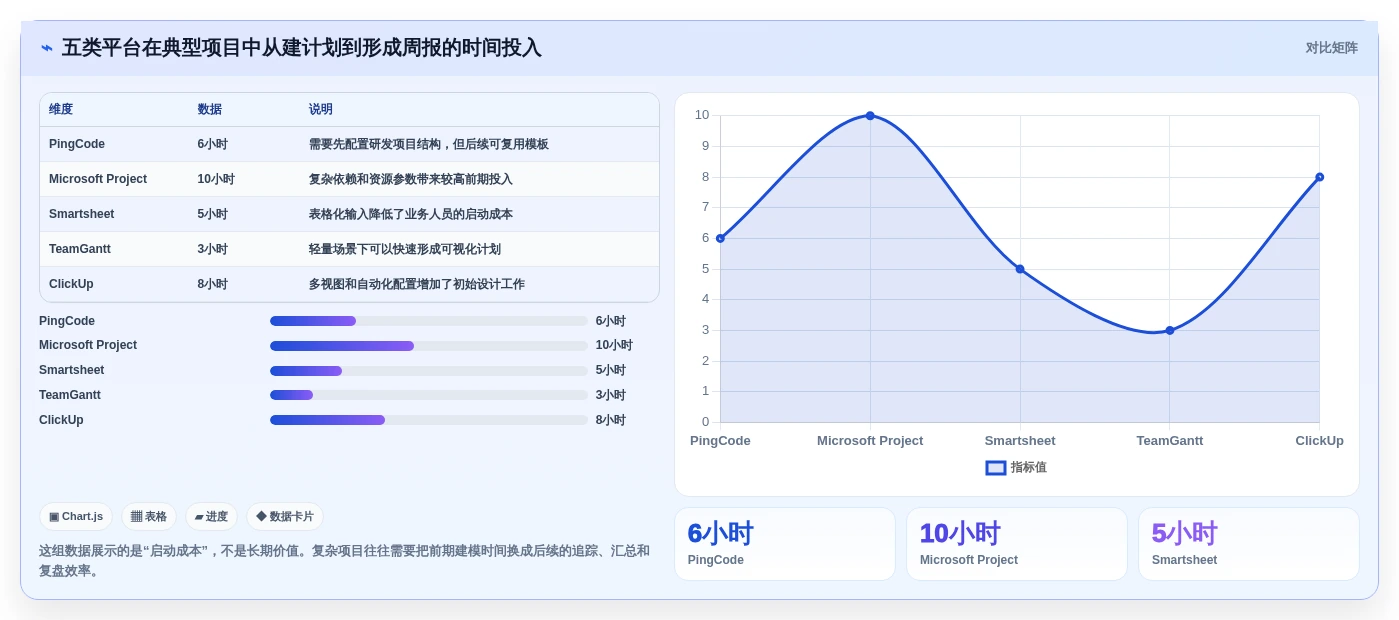Click the 10小时 table cell
This screenshot has width=1399, height=620.
216,179
